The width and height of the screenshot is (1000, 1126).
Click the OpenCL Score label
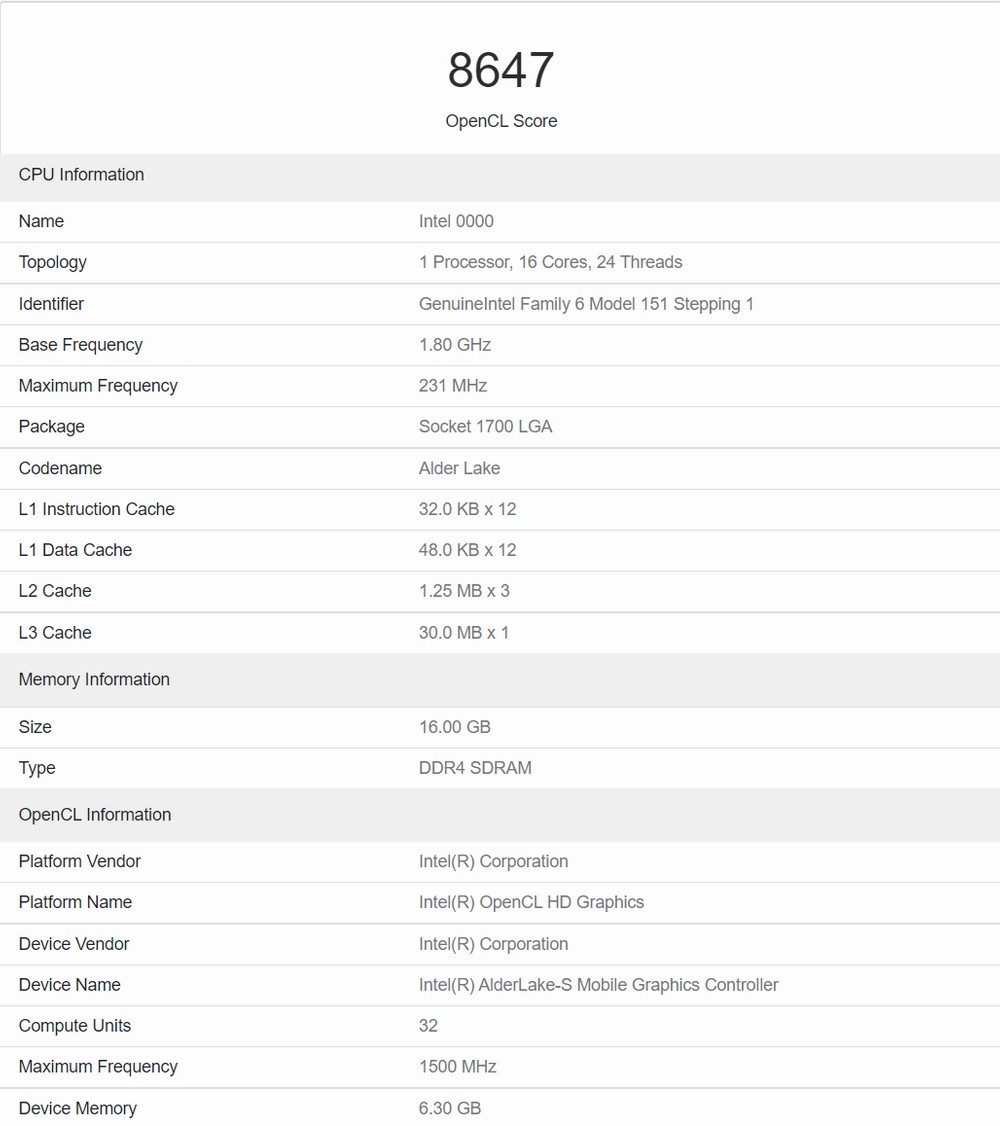tap(501, 121)
